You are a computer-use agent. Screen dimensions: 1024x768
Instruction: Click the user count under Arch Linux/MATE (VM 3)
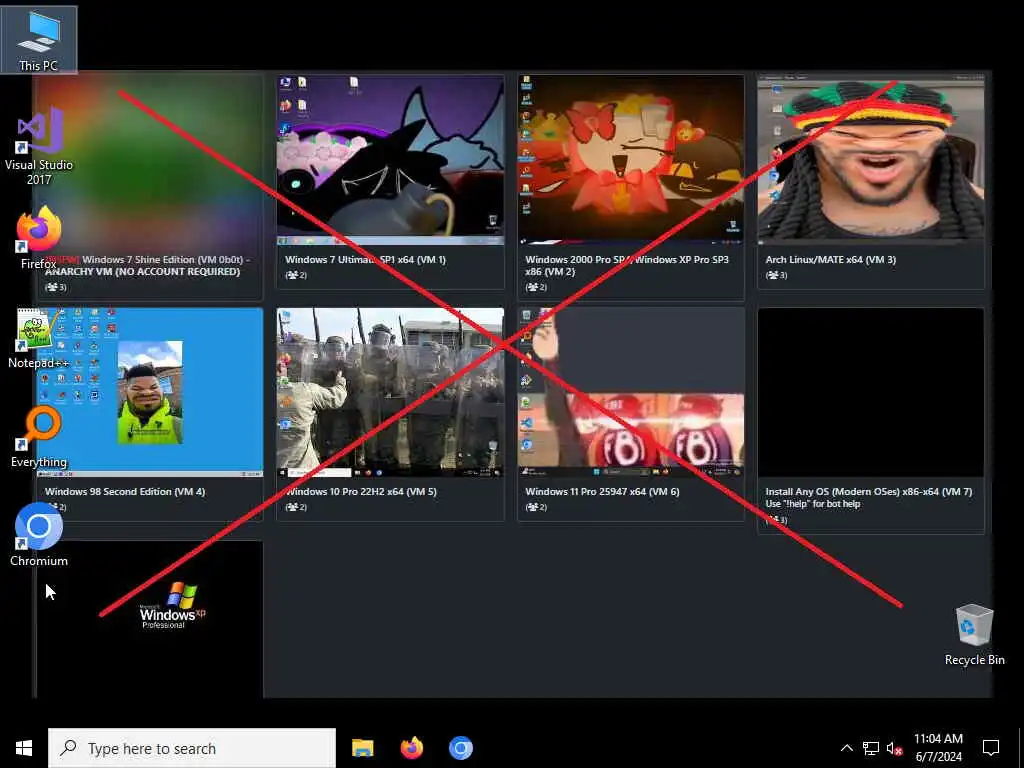[776, 276]
